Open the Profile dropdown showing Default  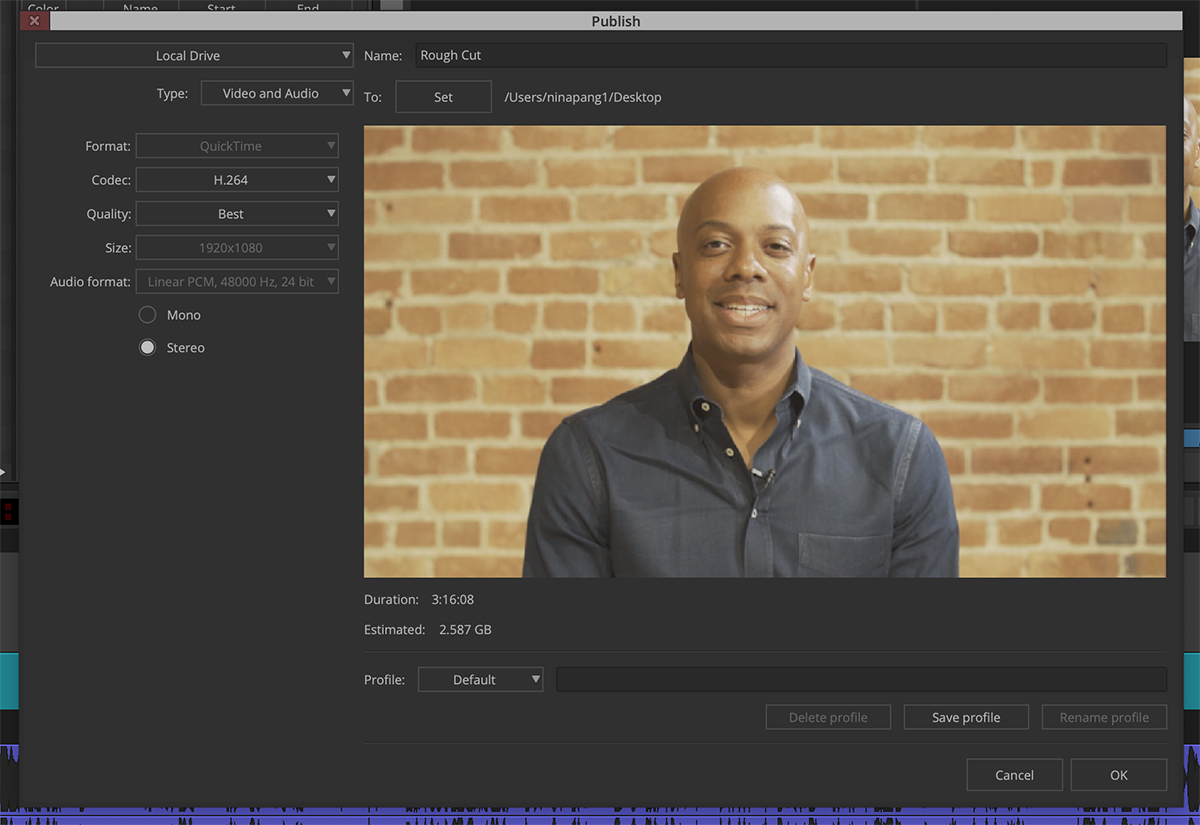tap(480, 679)
